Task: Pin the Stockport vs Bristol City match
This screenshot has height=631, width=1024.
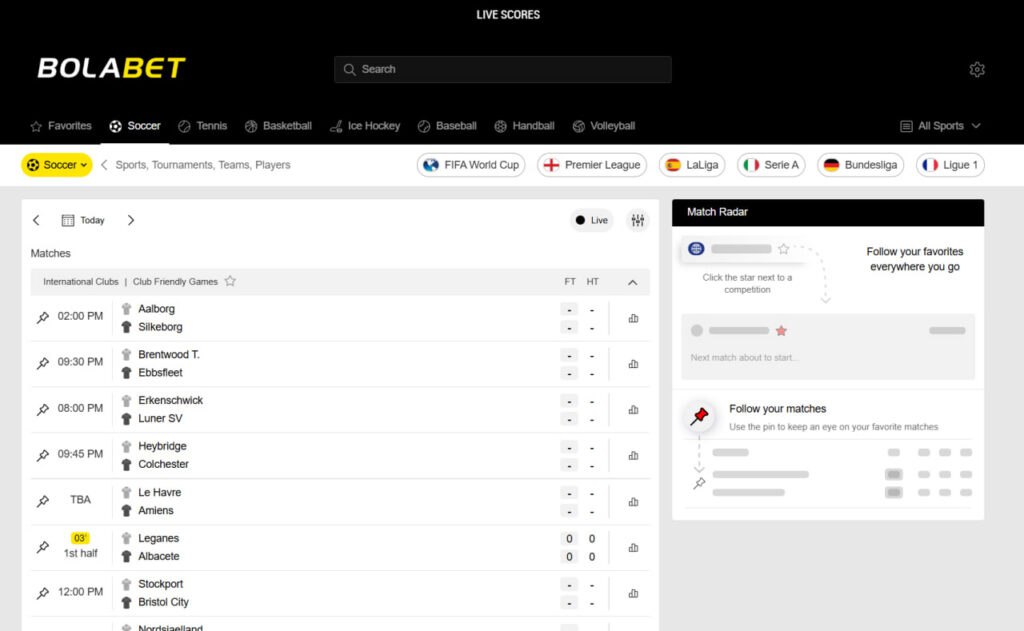Action: 43,593
